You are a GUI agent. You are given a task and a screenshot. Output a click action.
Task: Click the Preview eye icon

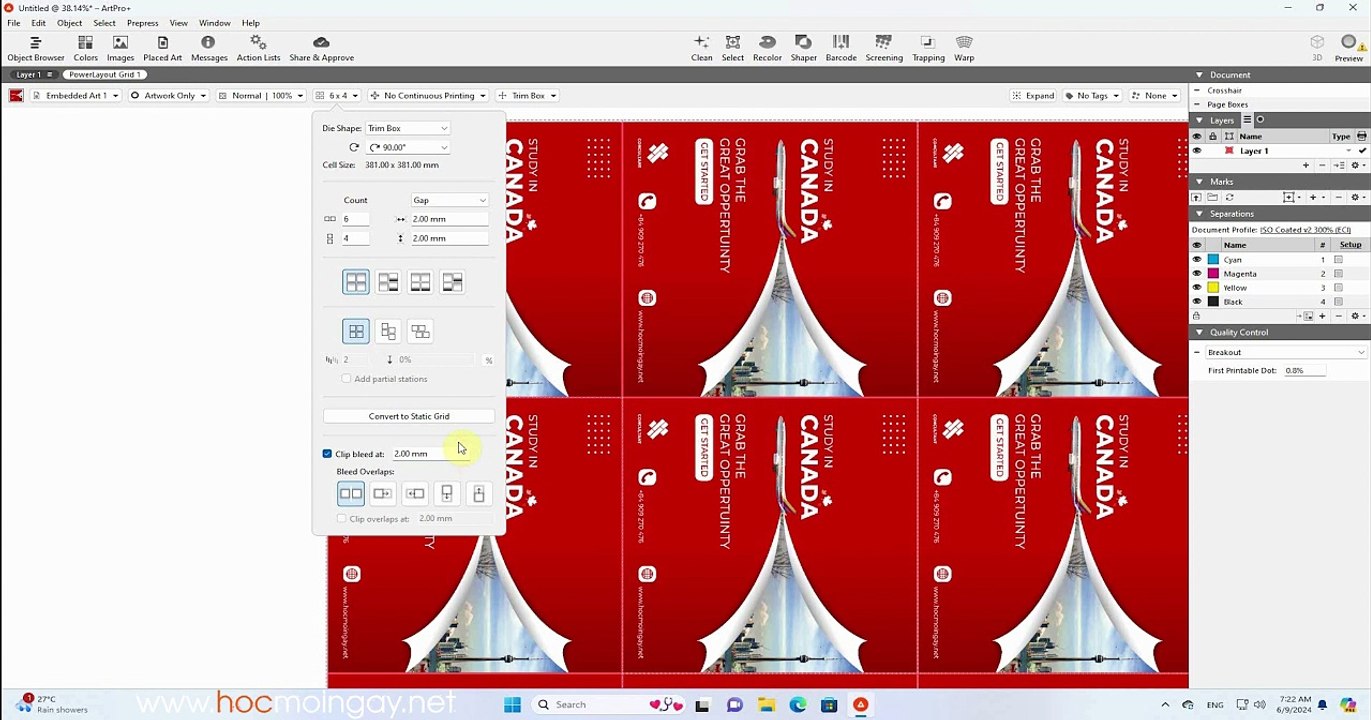1348,48
